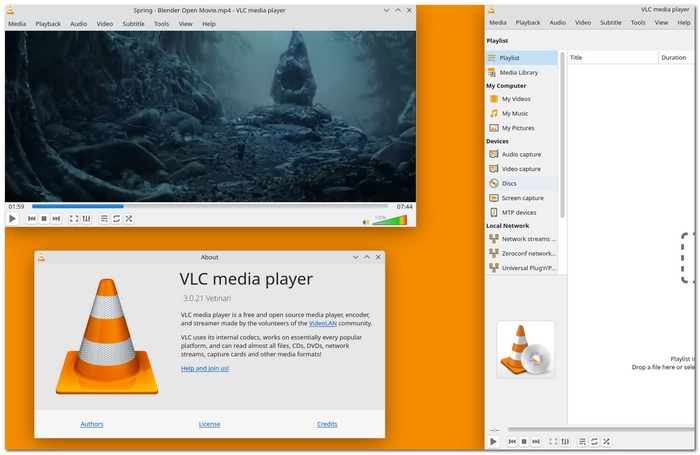
Task: Open extended settings in playlist window
Action: (565, 442)
